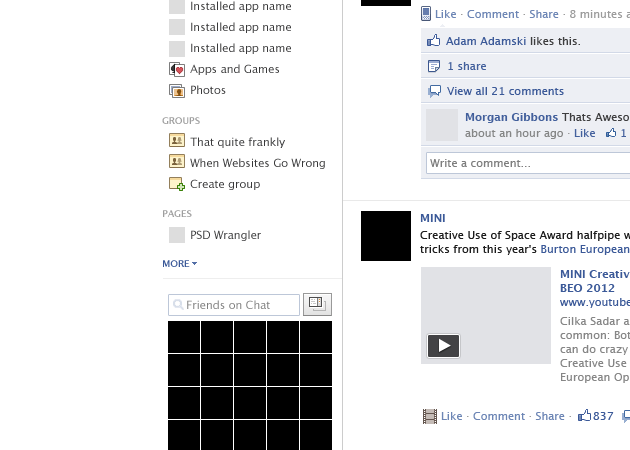The width and height of the screenshot is (630, 450).
Task: Click the thumbs-up icon beside Adam Adamski
Action: coord(434,41)
